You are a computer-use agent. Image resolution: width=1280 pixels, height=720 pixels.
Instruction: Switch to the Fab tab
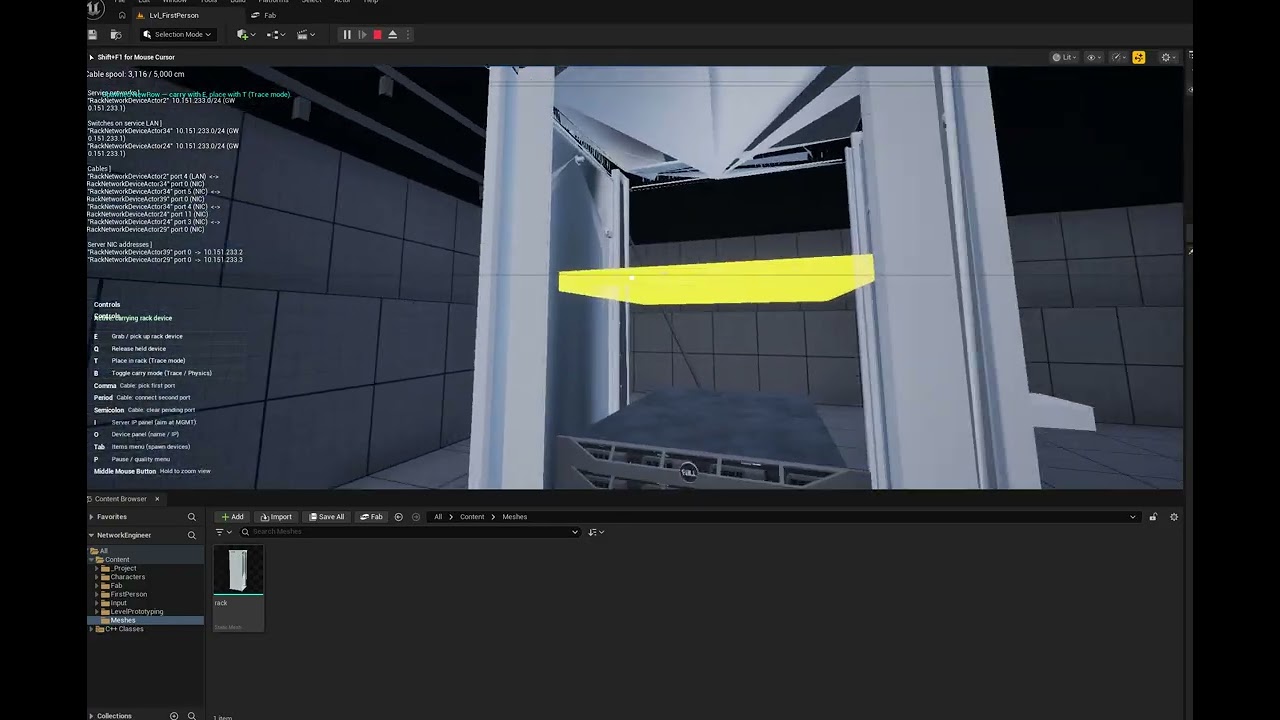click(x=264, y=15)
